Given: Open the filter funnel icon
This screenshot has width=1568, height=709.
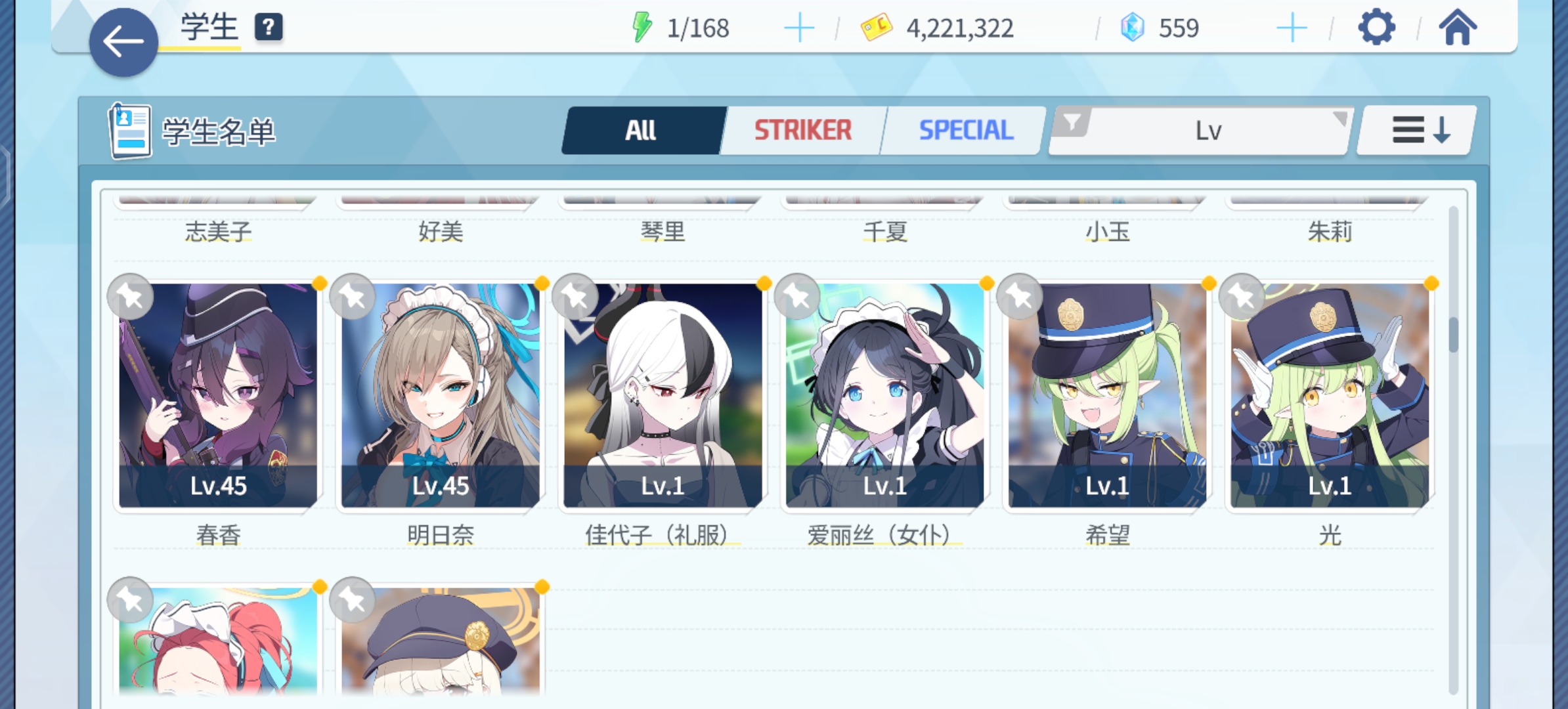Looking at the screenshot, I should coord(1072,122).
